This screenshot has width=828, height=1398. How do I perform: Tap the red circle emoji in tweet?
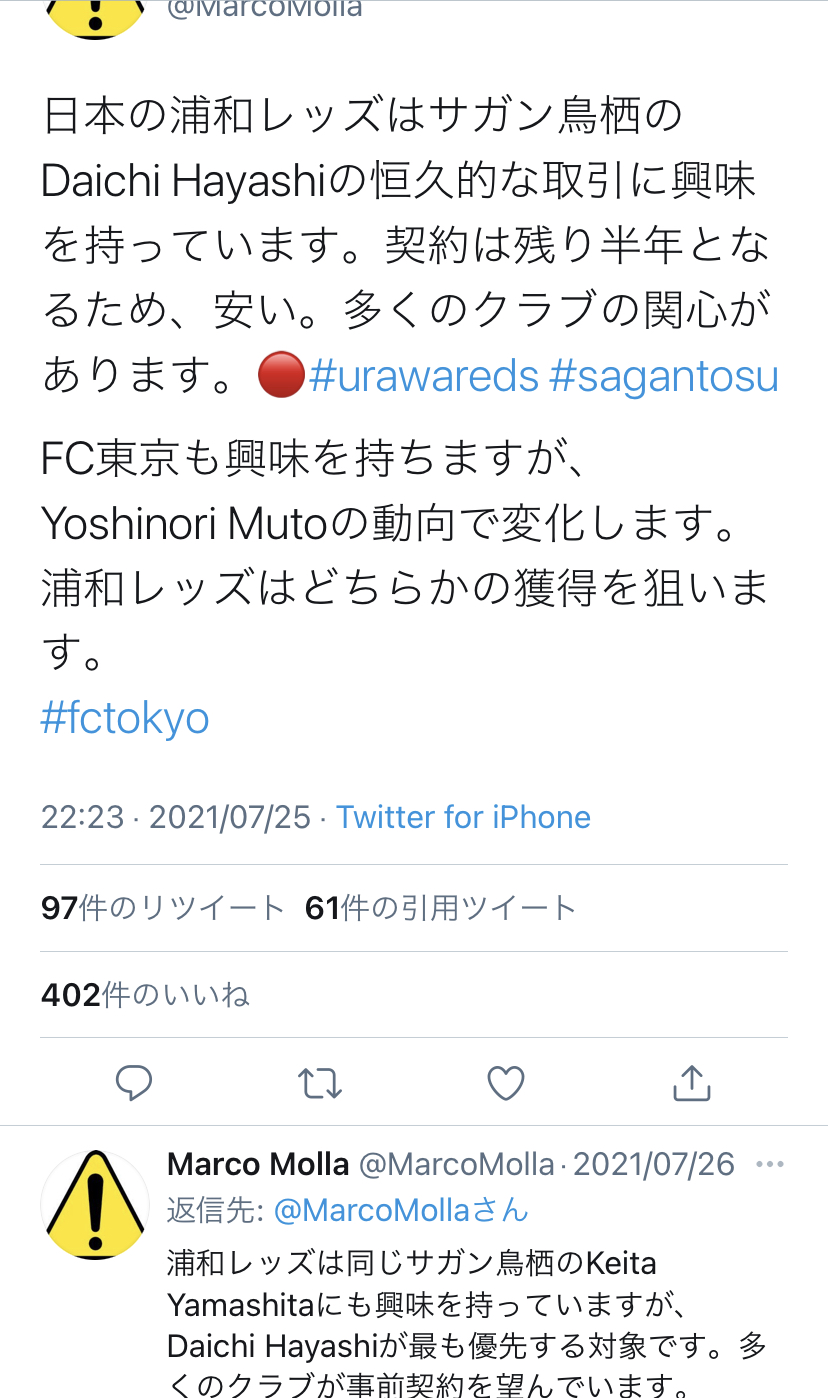click(281, 377)
